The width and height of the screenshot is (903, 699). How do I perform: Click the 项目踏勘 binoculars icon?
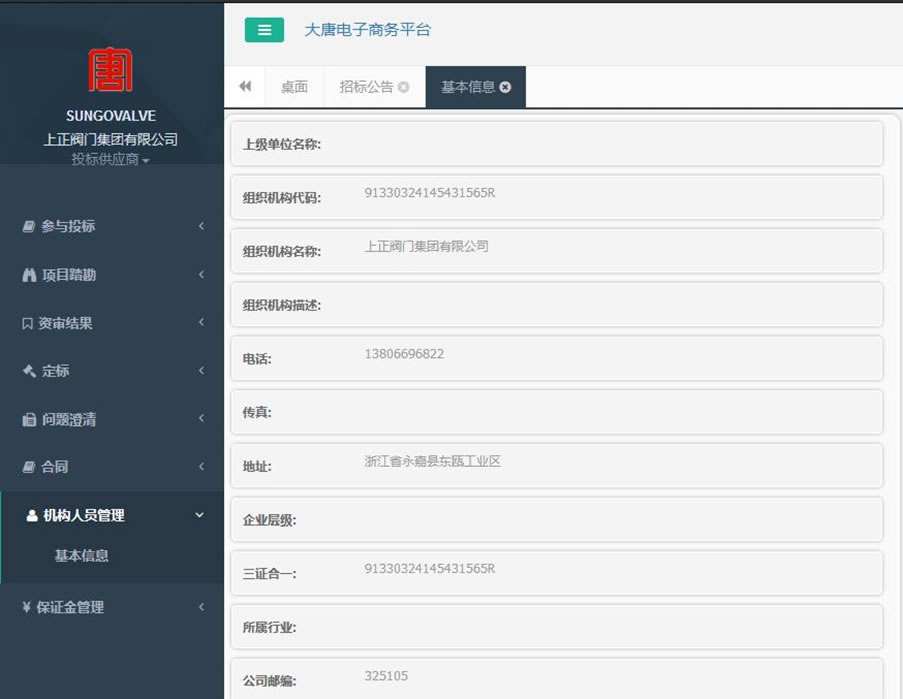pos(28,275)
